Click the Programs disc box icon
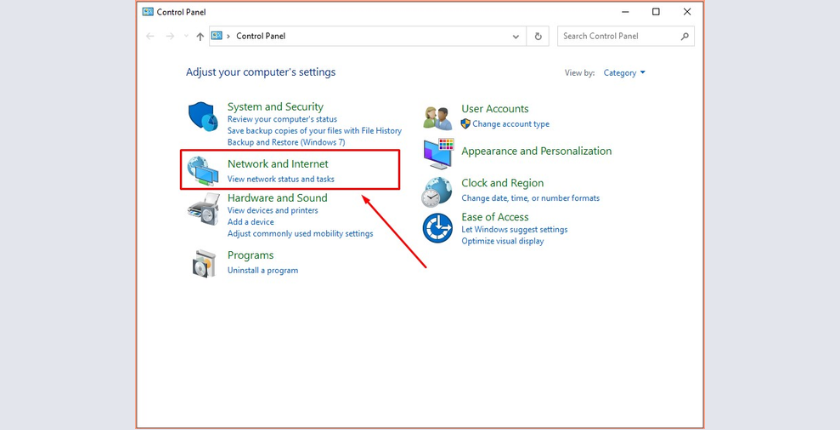840x430 pixels. pos(204,263)
